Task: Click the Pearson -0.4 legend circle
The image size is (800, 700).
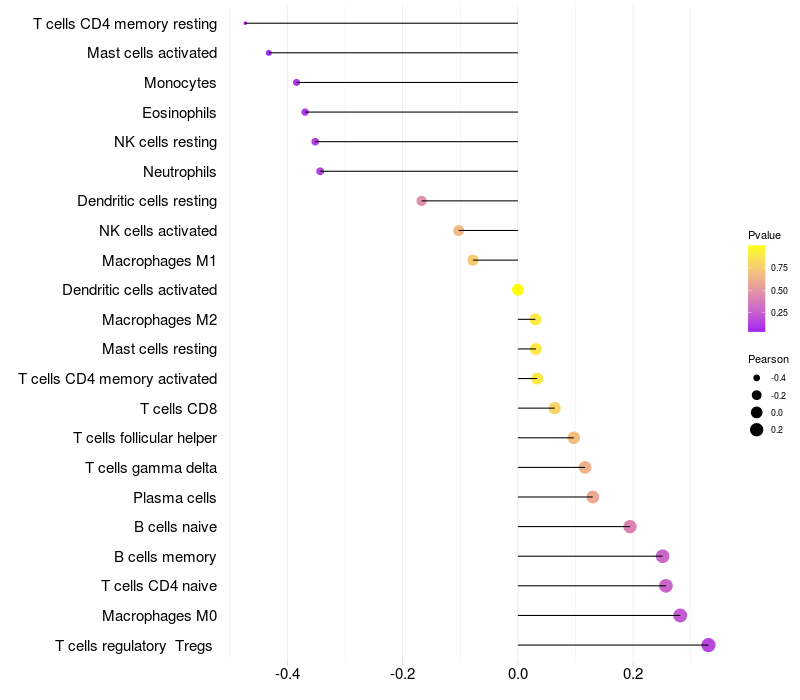Action: tap(756, 378)
